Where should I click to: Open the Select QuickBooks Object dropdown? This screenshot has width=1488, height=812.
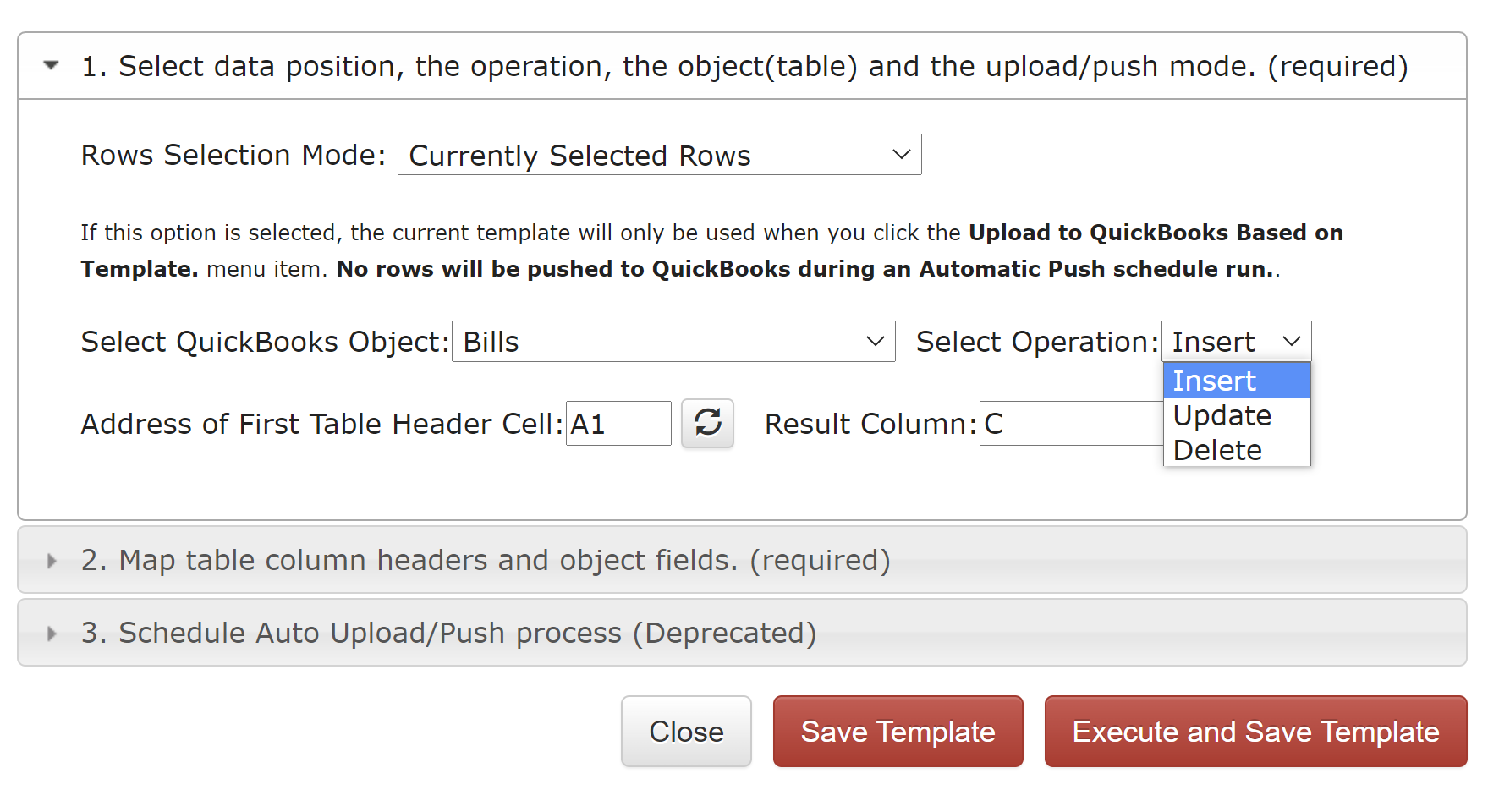[673, 342]
